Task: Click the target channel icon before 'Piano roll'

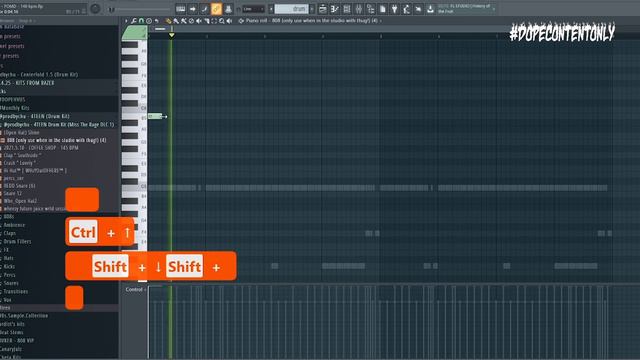Action: (x=241, y=21)
